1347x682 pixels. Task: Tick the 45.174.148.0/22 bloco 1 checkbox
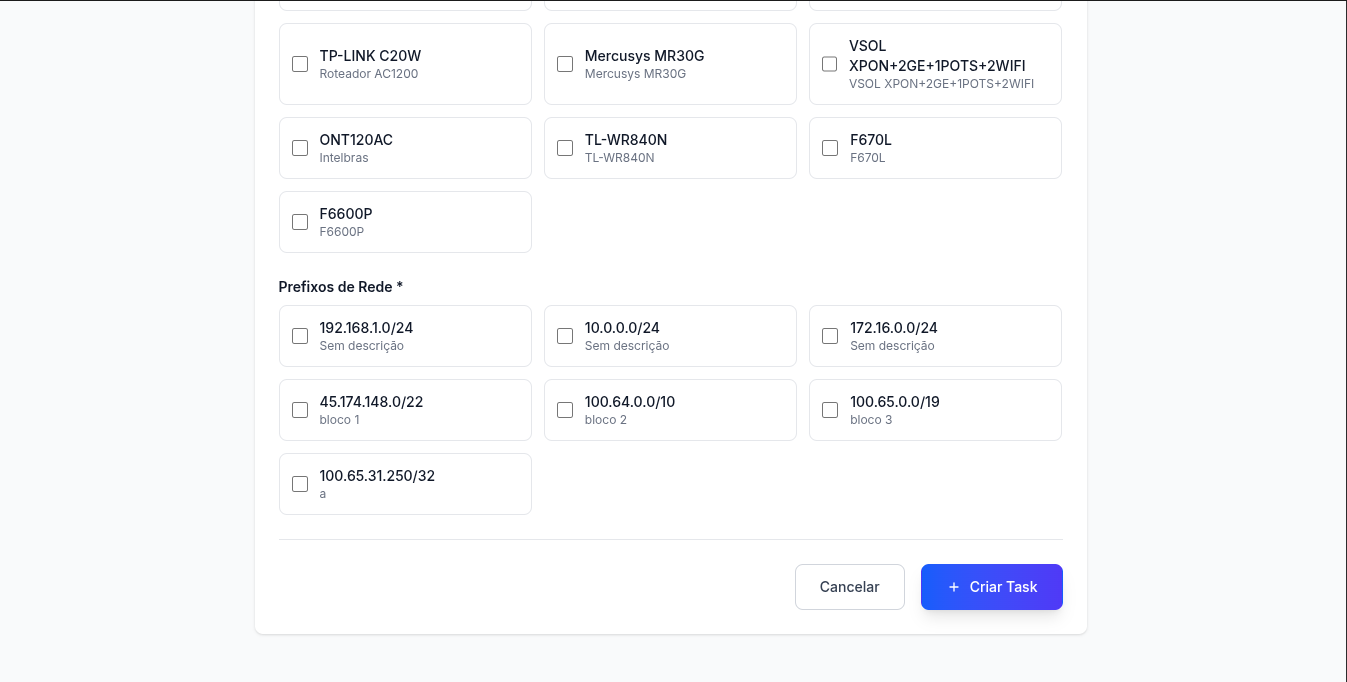[300, 410]
